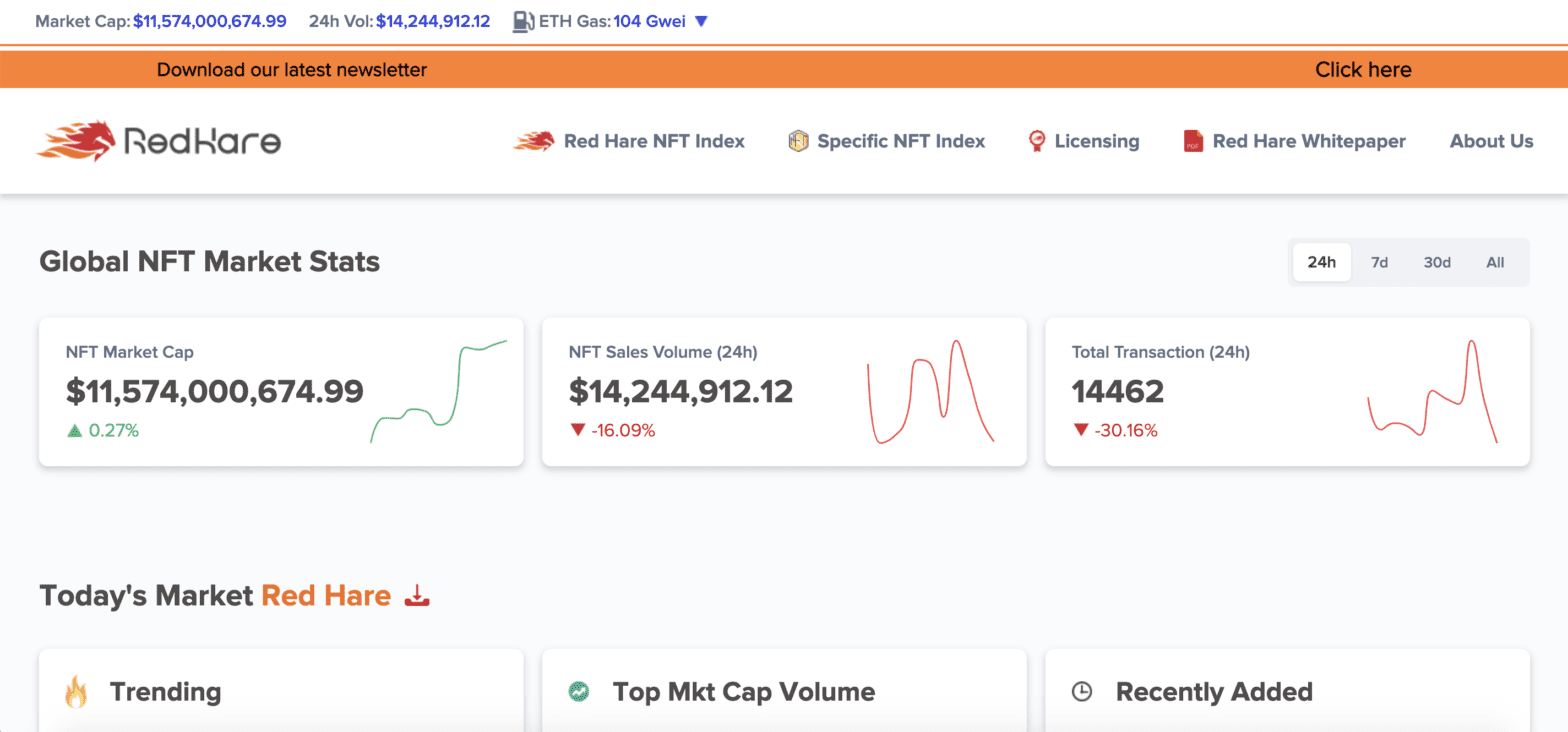Click the Top Mkt Cap Volume chart icon
Screen dimensions: 1568x732
577,691
